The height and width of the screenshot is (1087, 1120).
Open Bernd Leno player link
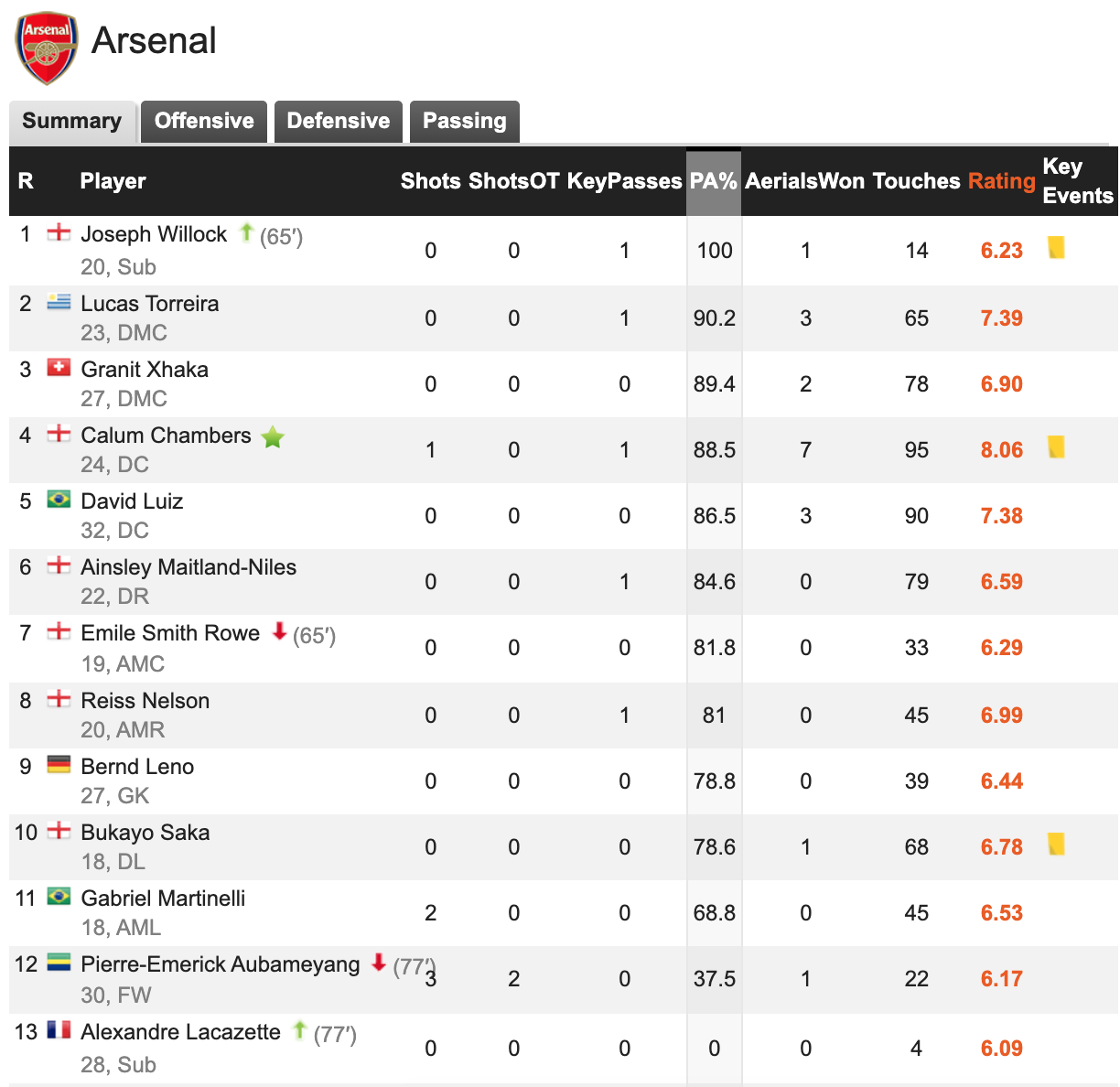(137, 767)
